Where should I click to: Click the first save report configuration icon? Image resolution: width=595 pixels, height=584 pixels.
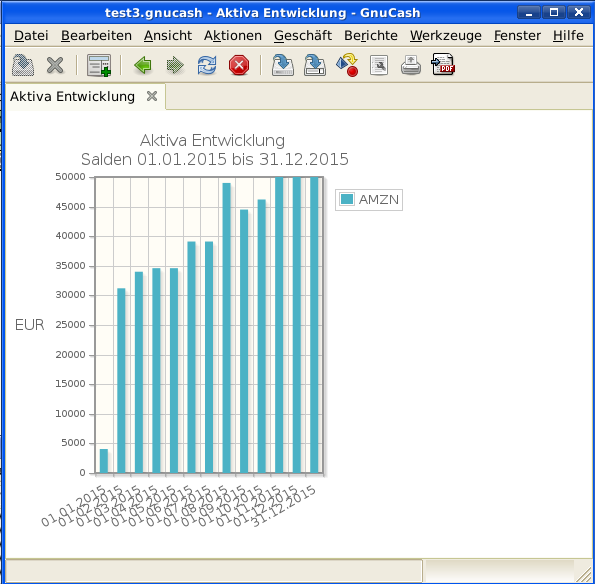[283, 65]
